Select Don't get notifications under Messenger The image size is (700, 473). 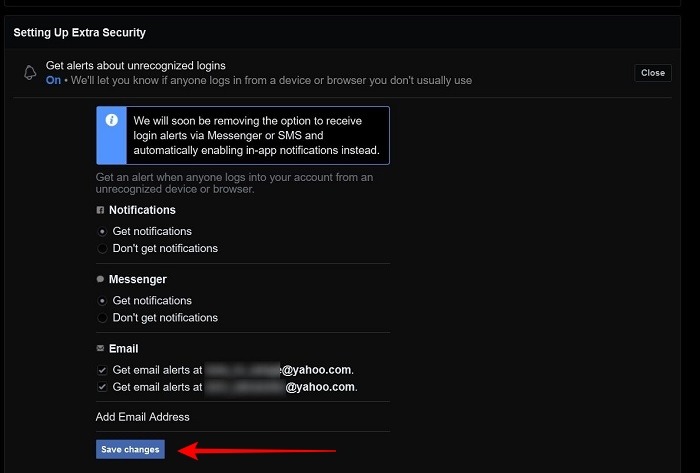102,318
